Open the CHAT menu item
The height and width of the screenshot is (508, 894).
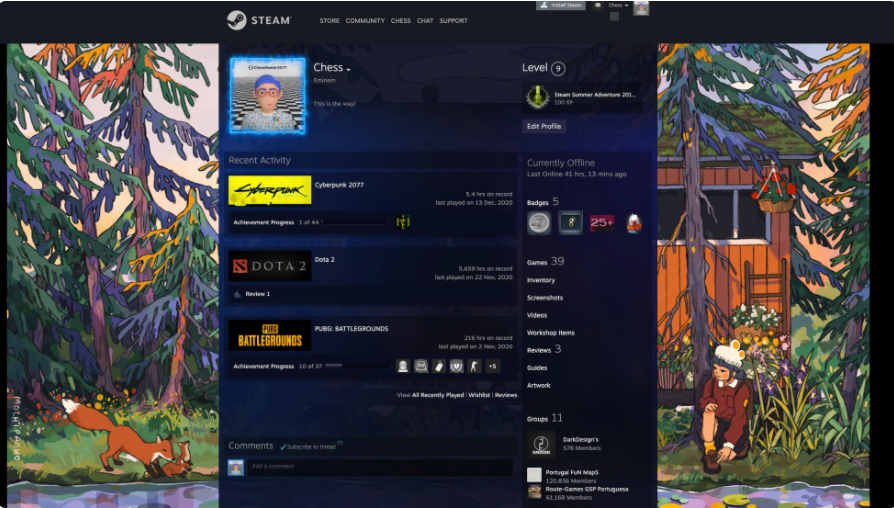click(425, 21)
